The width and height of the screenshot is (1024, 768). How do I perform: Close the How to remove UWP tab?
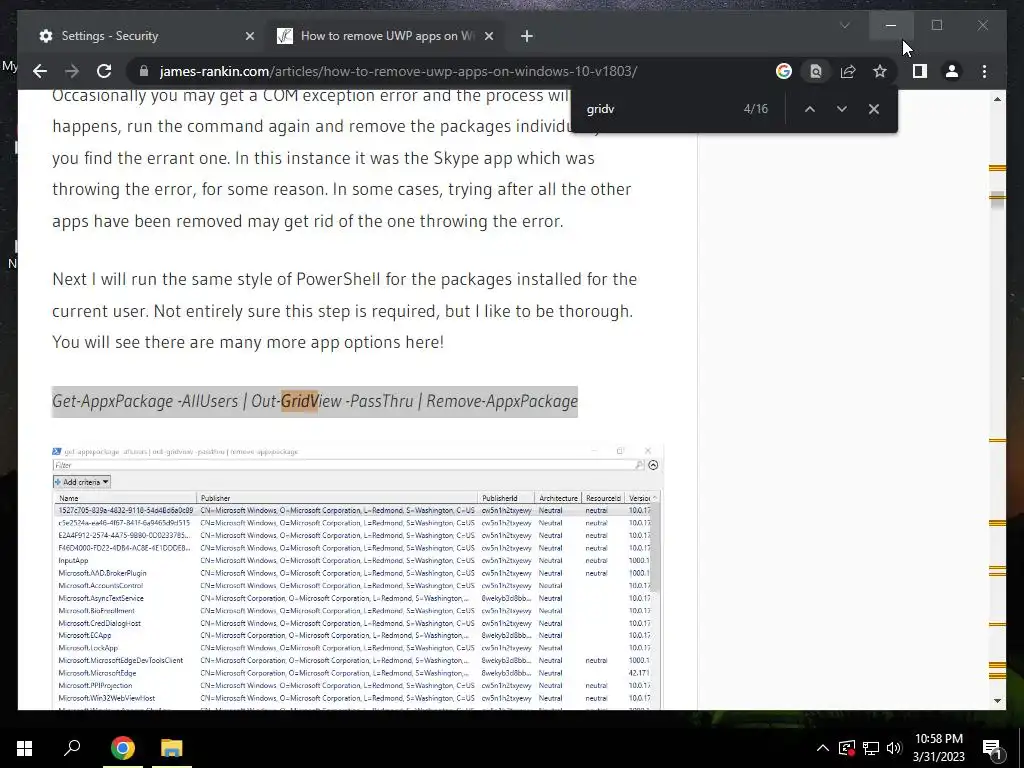[488, 36]
